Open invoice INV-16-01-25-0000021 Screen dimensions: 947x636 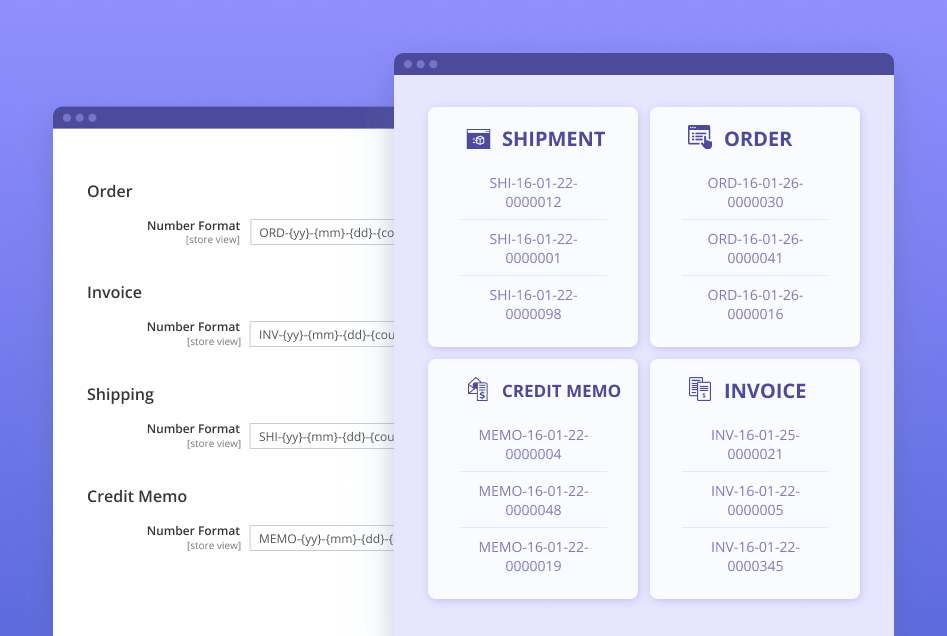click(x=756, y=445)
